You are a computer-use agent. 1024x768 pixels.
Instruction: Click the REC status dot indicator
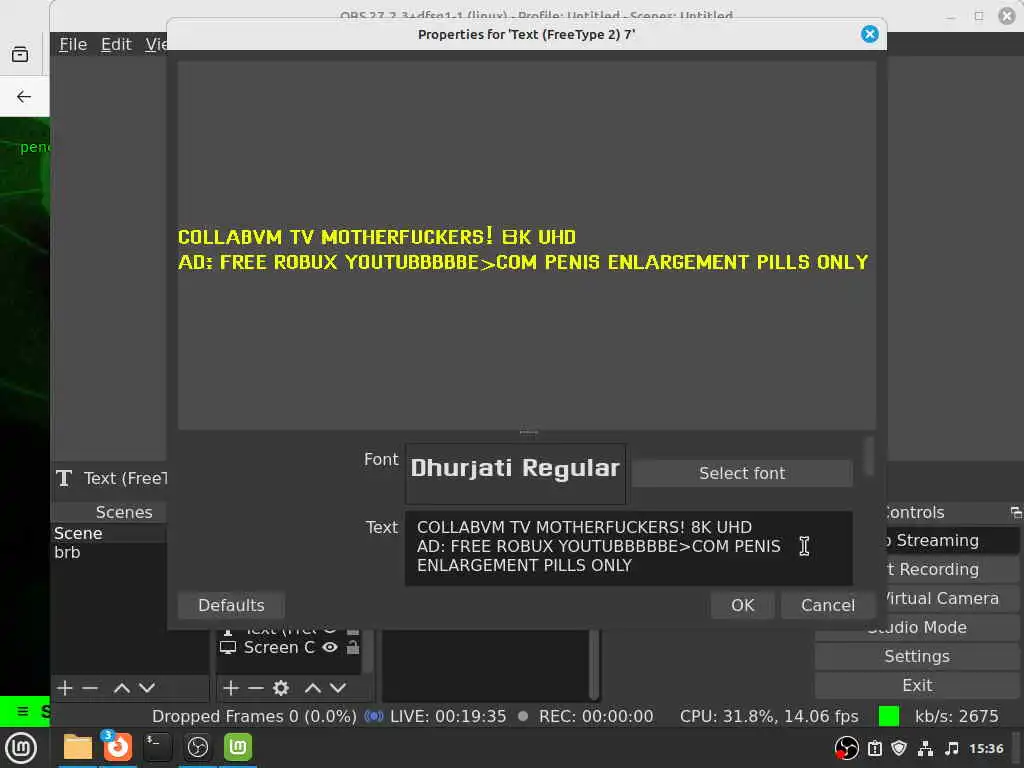click(x=522, y=716)
